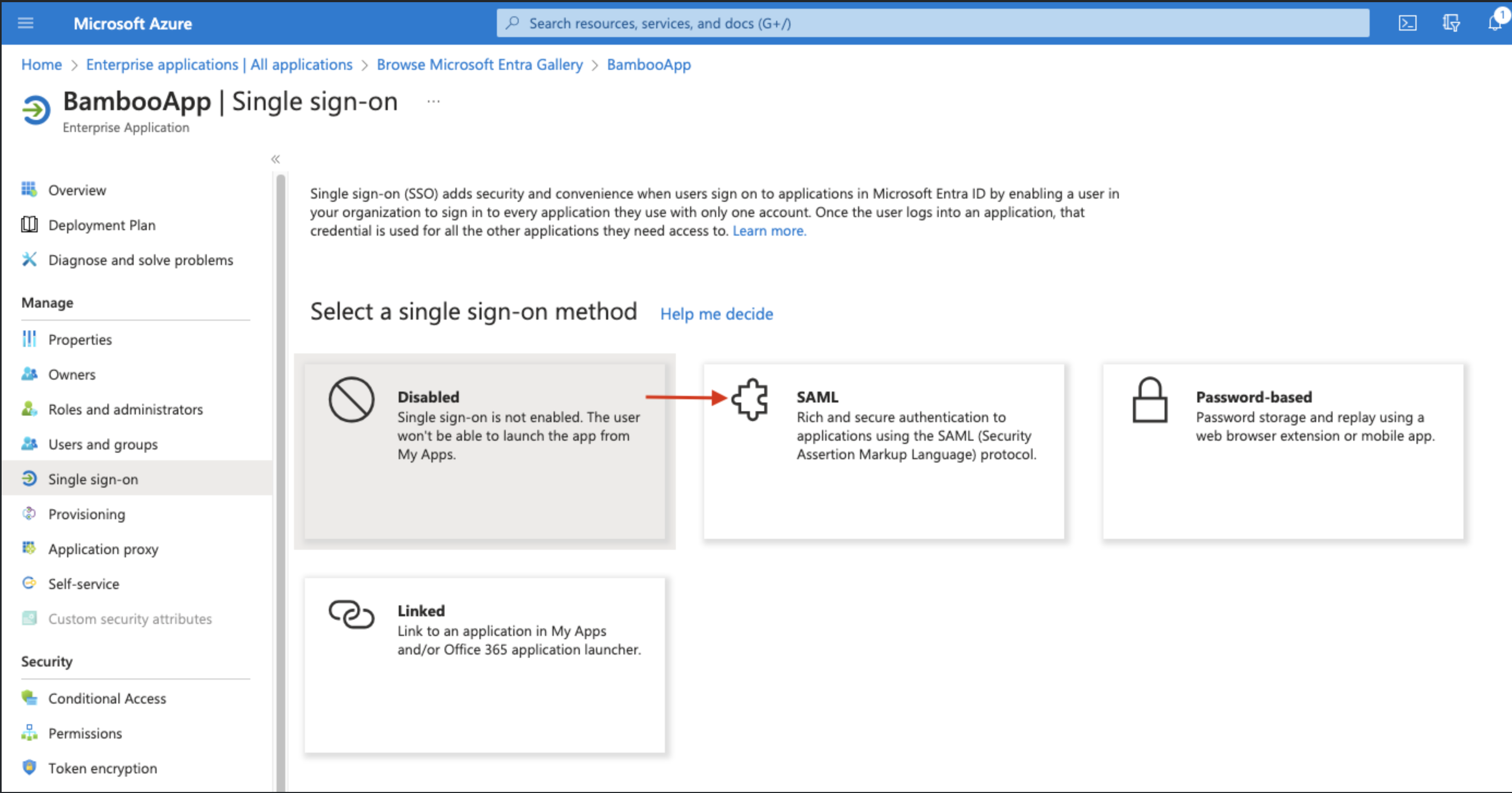The height and width of the screenshot is (793, 1512).
Task: Click the Properties bars icon
Action: tap(29, 339)
